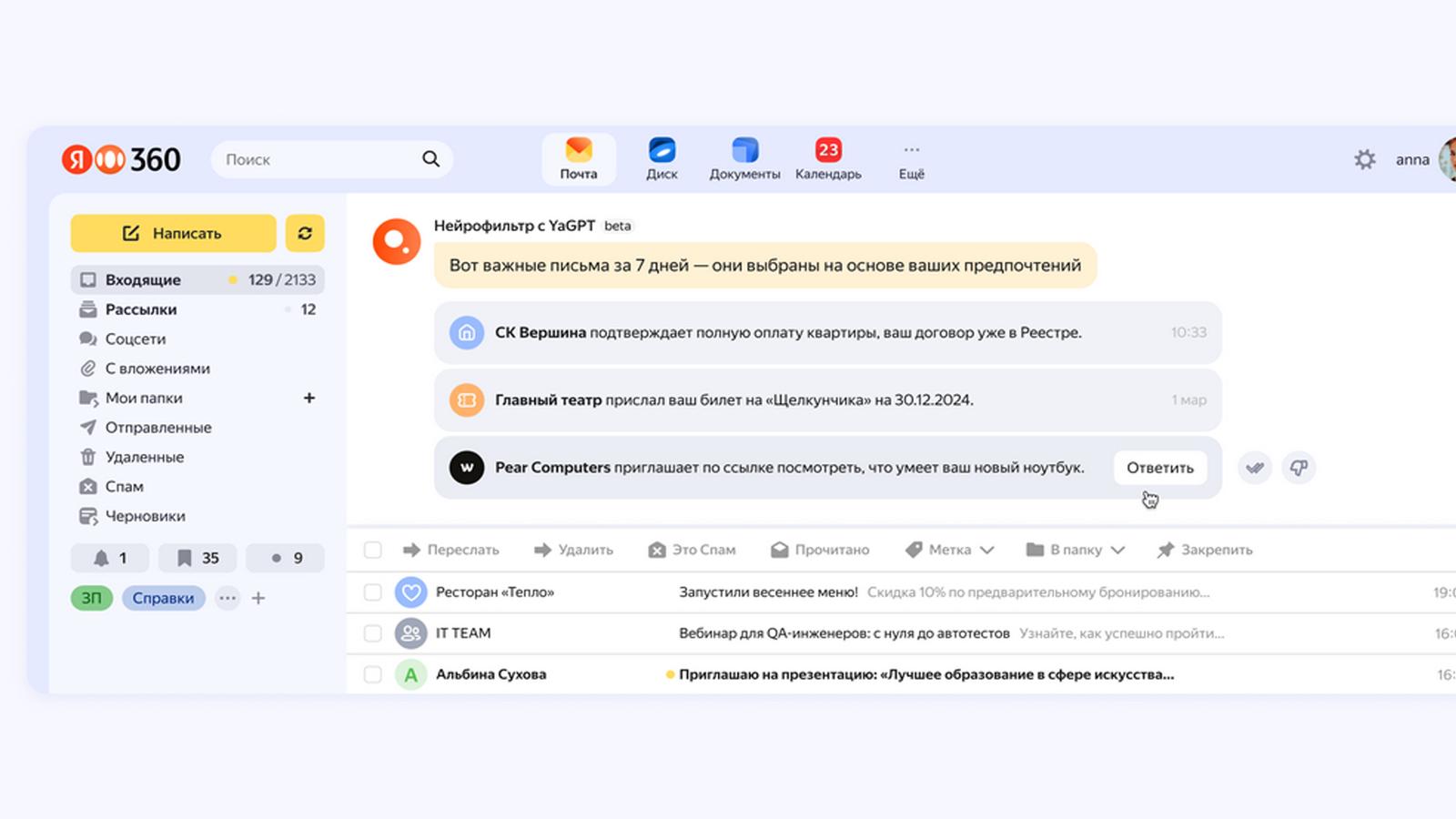Open settings gear icon
1456x819 pixels.
[1364, 159]
